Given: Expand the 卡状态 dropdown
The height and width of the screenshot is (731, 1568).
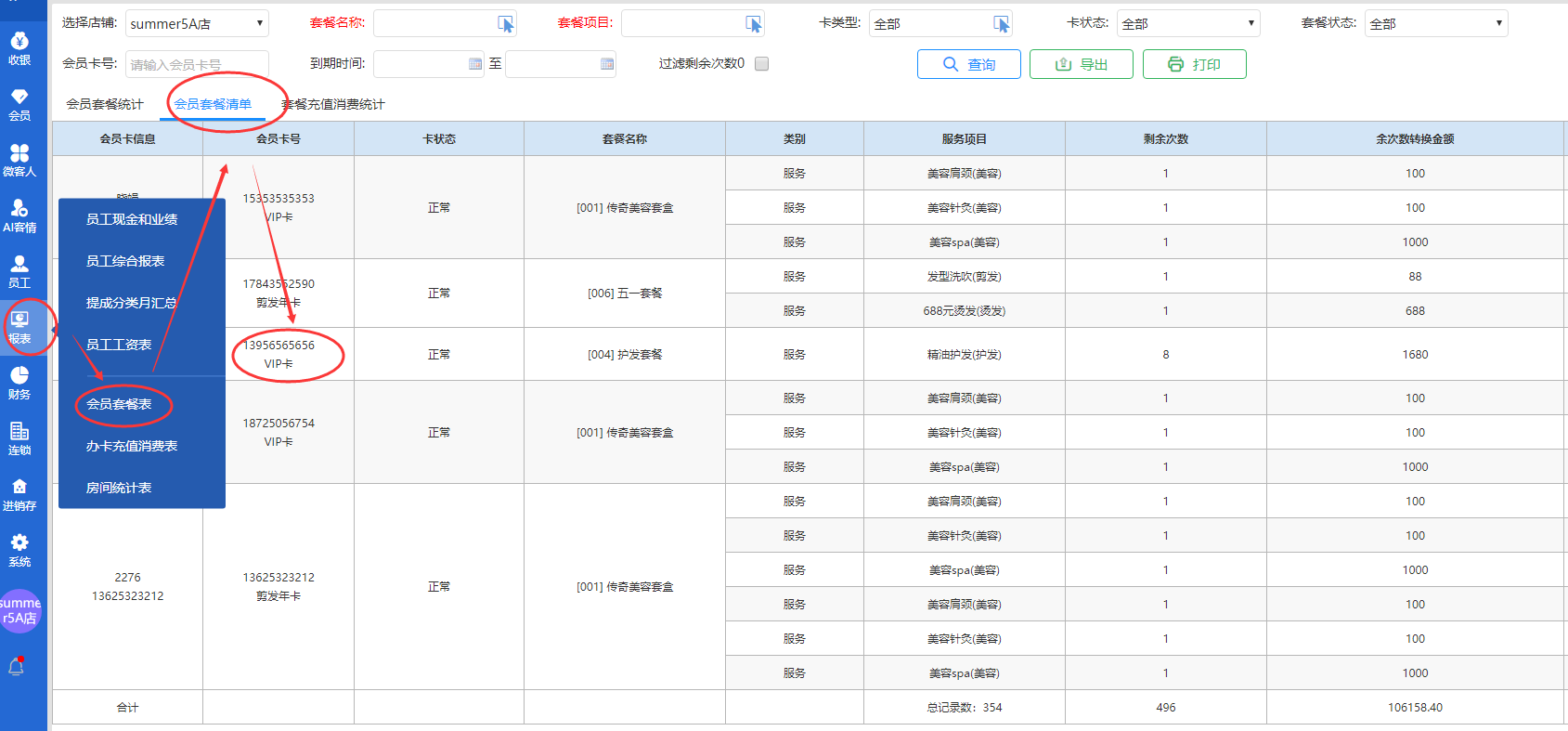Looking at the screenshot, I should pyautogui.click(x=1188, y=23).
